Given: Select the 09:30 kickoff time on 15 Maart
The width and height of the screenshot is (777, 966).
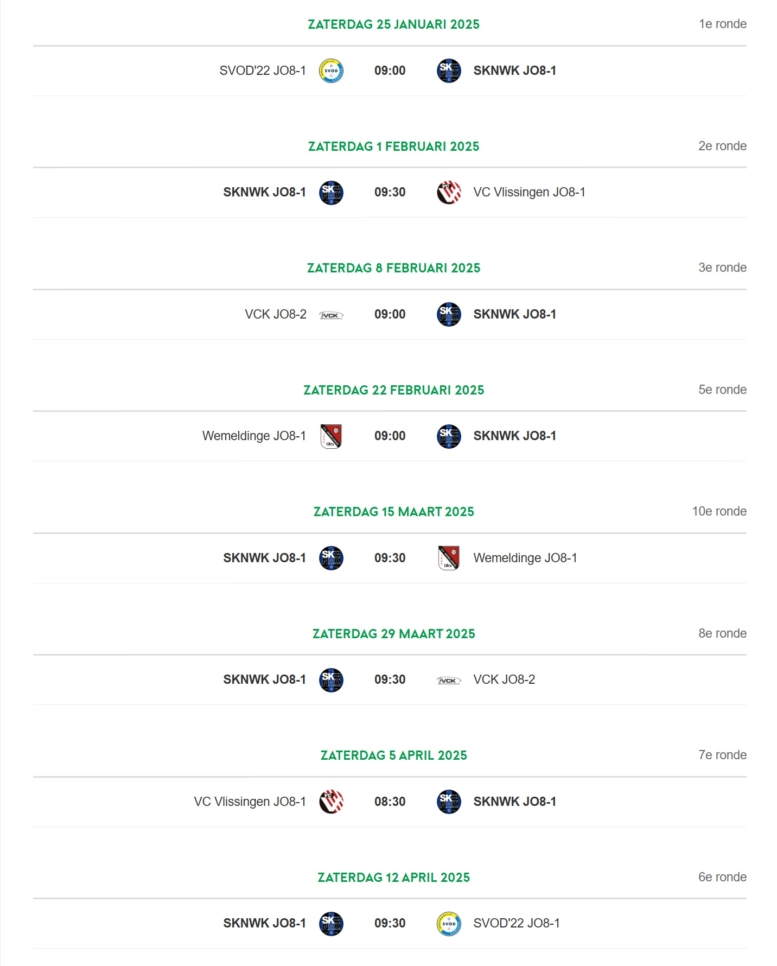Looking at the screenshot, I should point(390,558).
